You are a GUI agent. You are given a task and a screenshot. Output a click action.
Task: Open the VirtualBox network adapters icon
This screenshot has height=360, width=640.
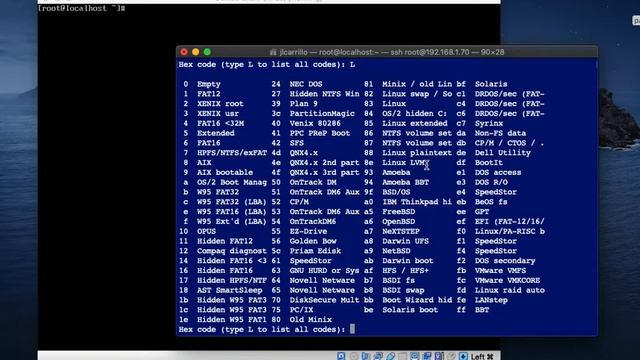point(378,356)
